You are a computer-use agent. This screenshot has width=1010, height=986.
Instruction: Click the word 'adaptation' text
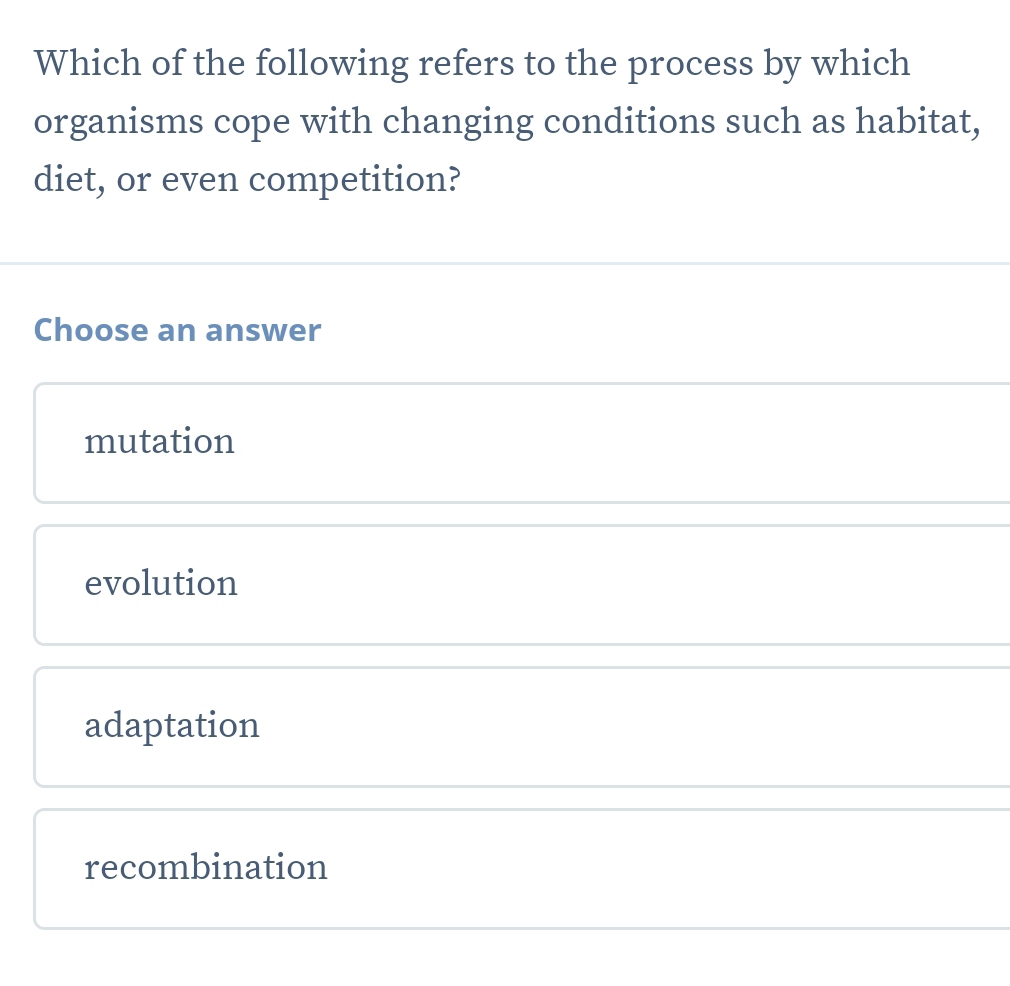(x=172, y=725)
